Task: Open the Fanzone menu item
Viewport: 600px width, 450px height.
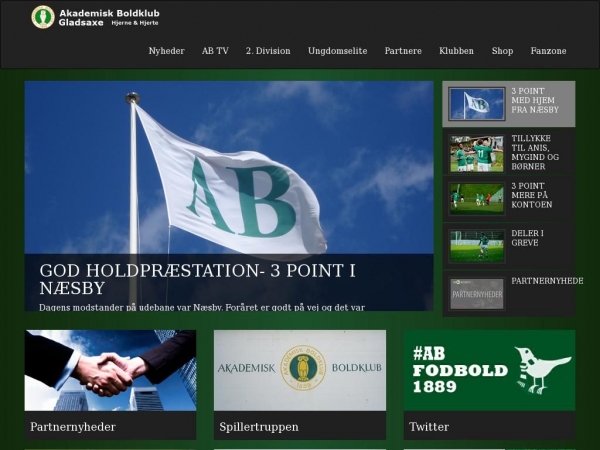Action: 548,51
